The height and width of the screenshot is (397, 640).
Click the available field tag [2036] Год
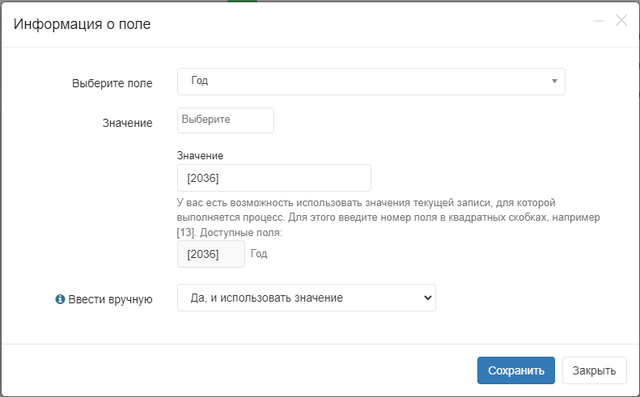tap(211, 254)
